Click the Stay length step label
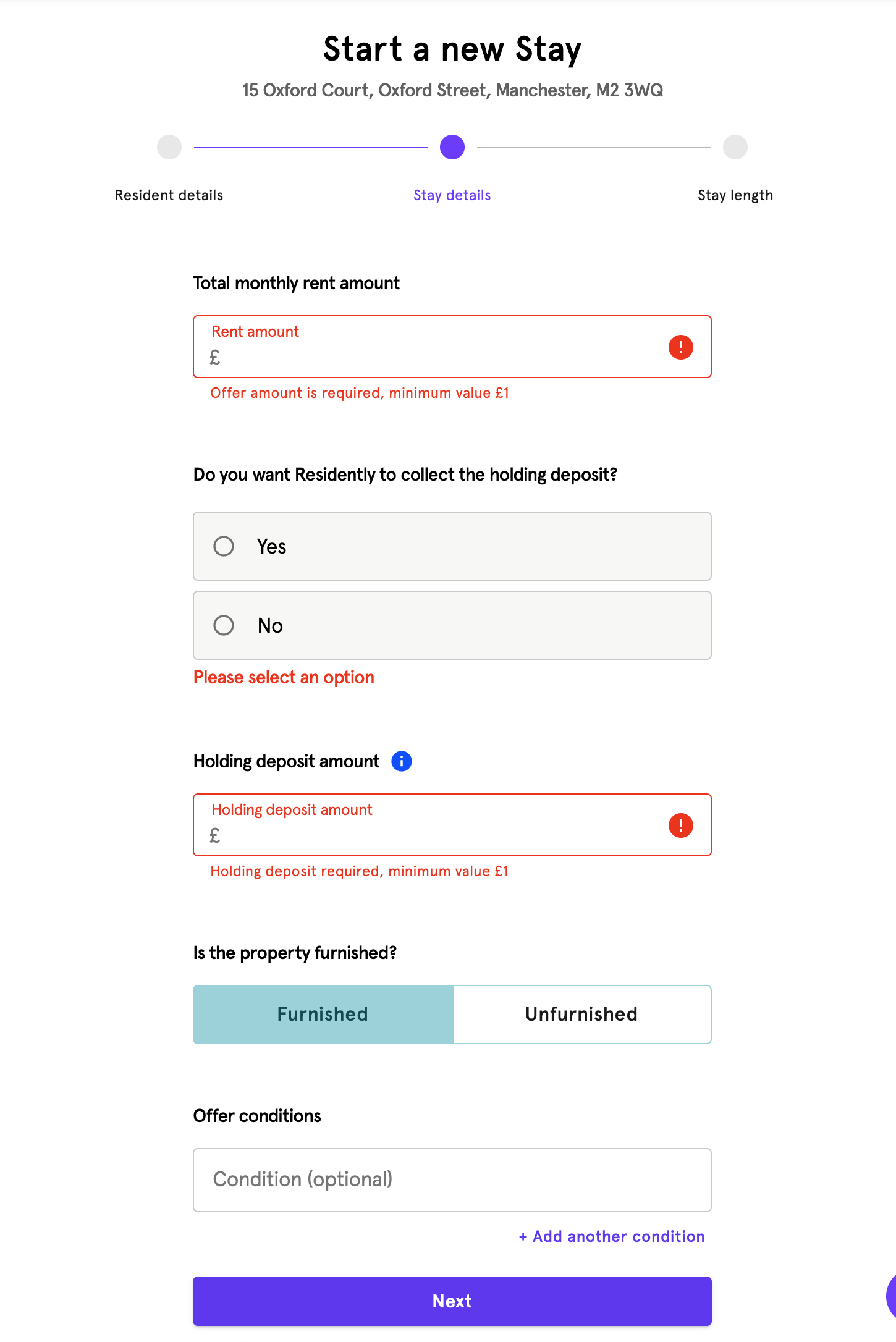 point(735,195)
